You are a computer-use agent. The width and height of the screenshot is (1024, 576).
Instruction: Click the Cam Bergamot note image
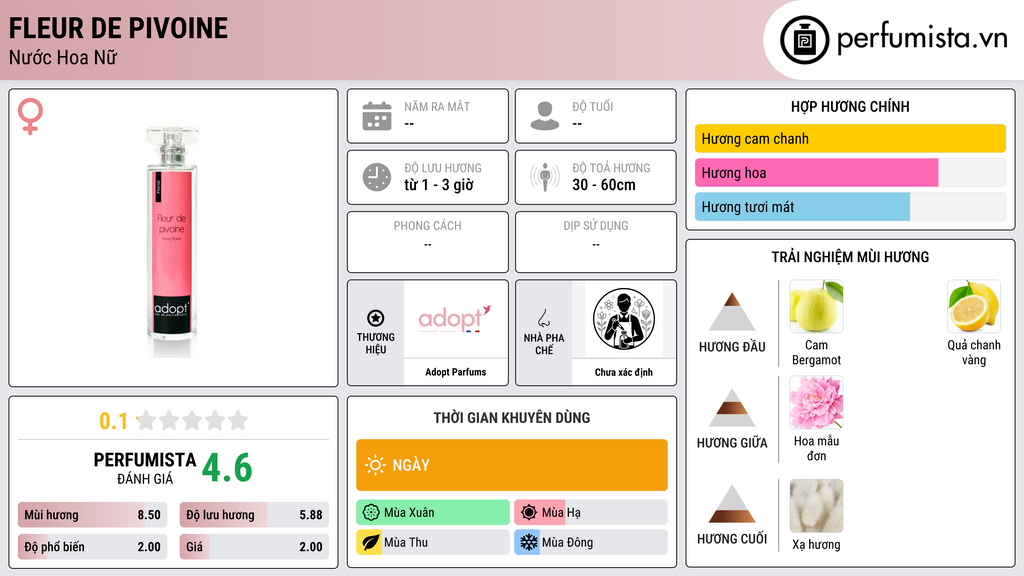816,306
